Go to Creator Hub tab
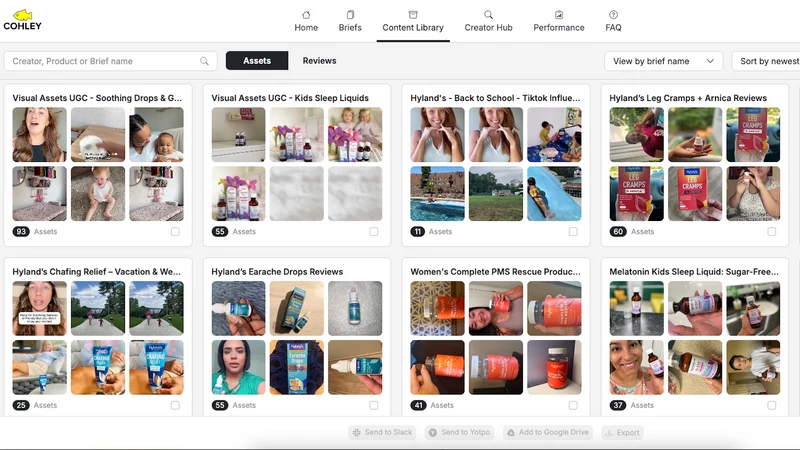The height and width of the screenshot is (450, 800). [488, 21]
